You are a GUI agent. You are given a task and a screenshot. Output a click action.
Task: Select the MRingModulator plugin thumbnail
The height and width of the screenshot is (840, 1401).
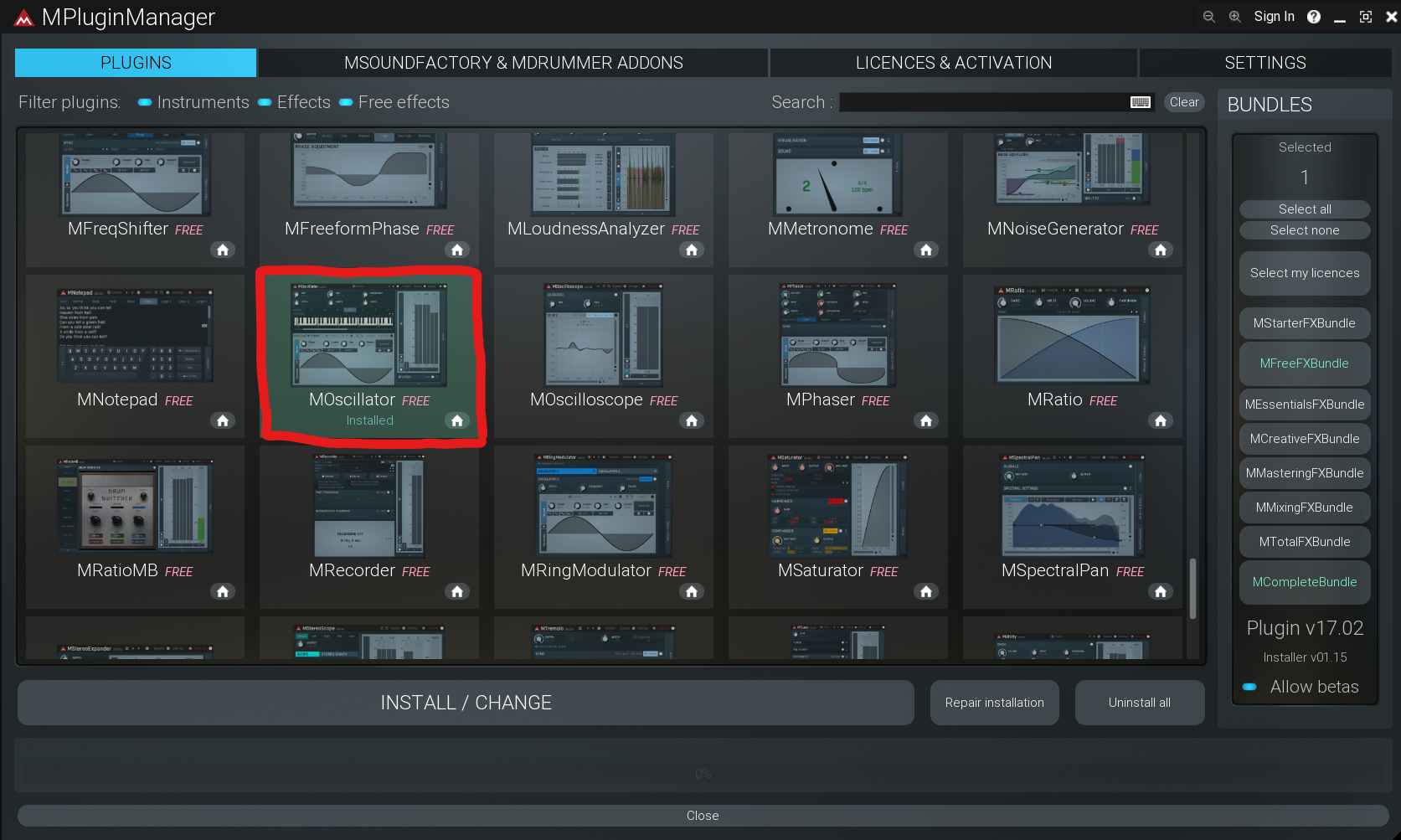click(x=603, y=506)
